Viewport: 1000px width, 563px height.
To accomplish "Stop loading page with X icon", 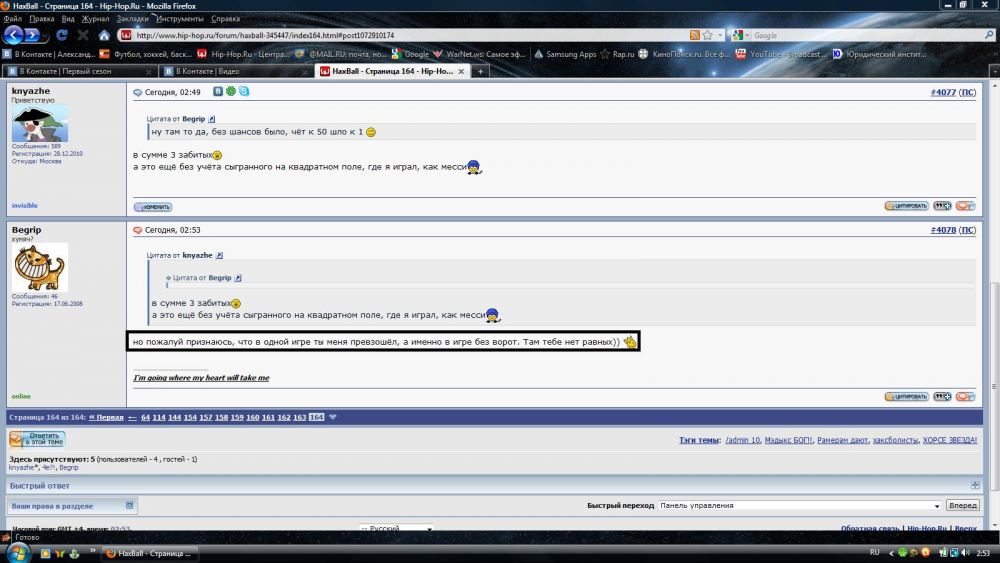I will [x=83, y=35].
